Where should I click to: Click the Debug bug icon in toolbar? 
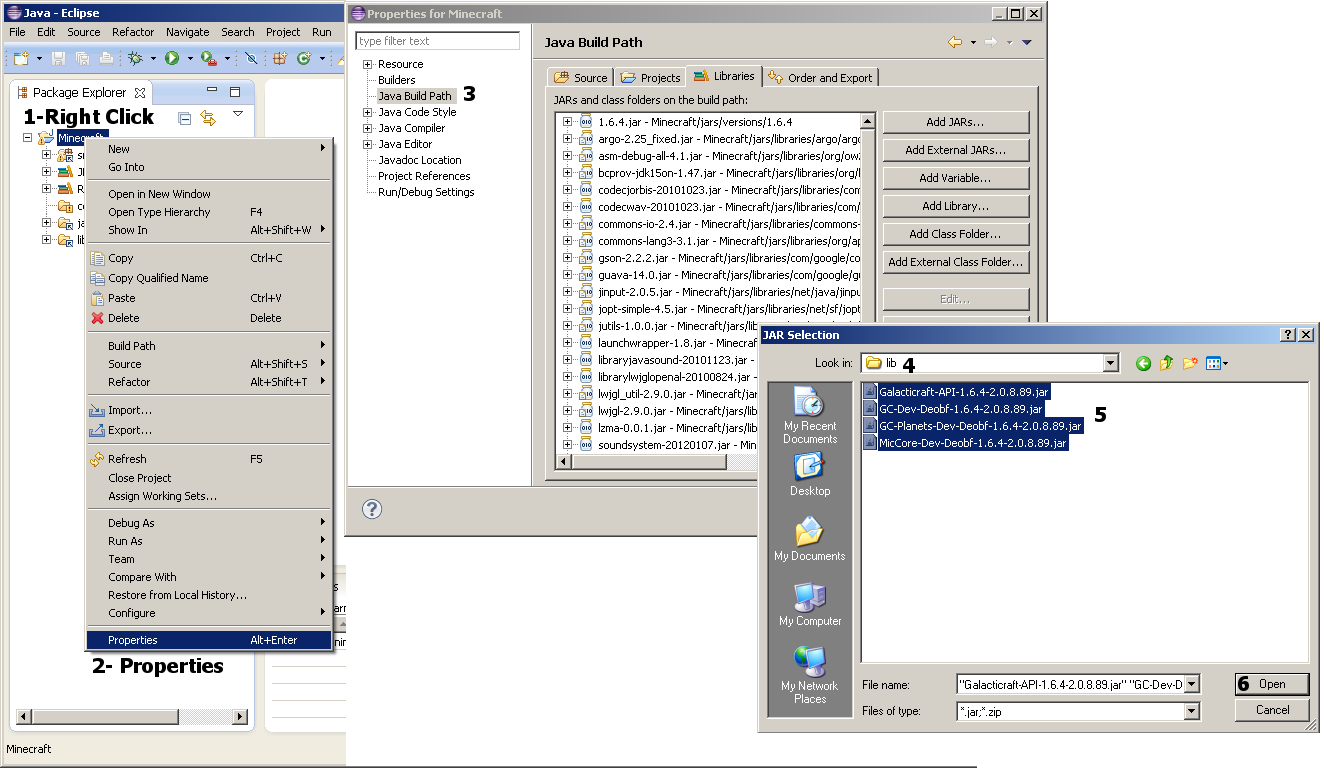pyautogui.click(x=136, y=59)
